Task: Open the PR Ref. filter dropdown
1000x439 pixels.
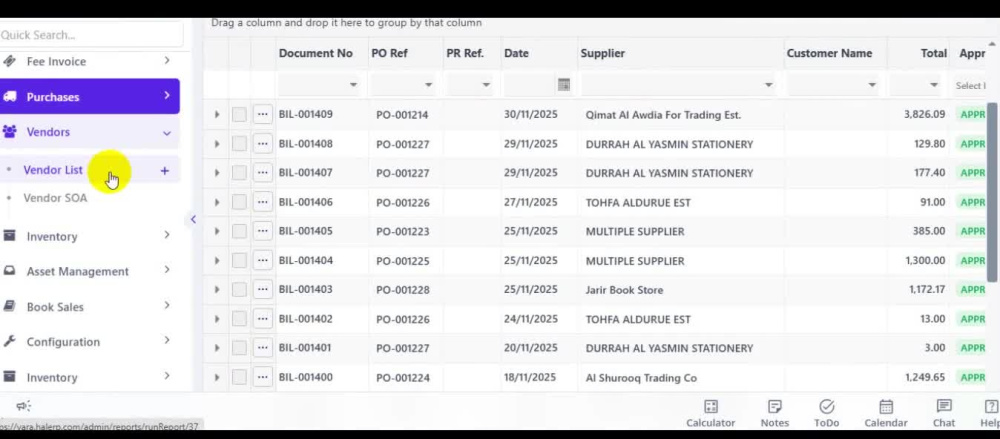Action: [486, 85]
